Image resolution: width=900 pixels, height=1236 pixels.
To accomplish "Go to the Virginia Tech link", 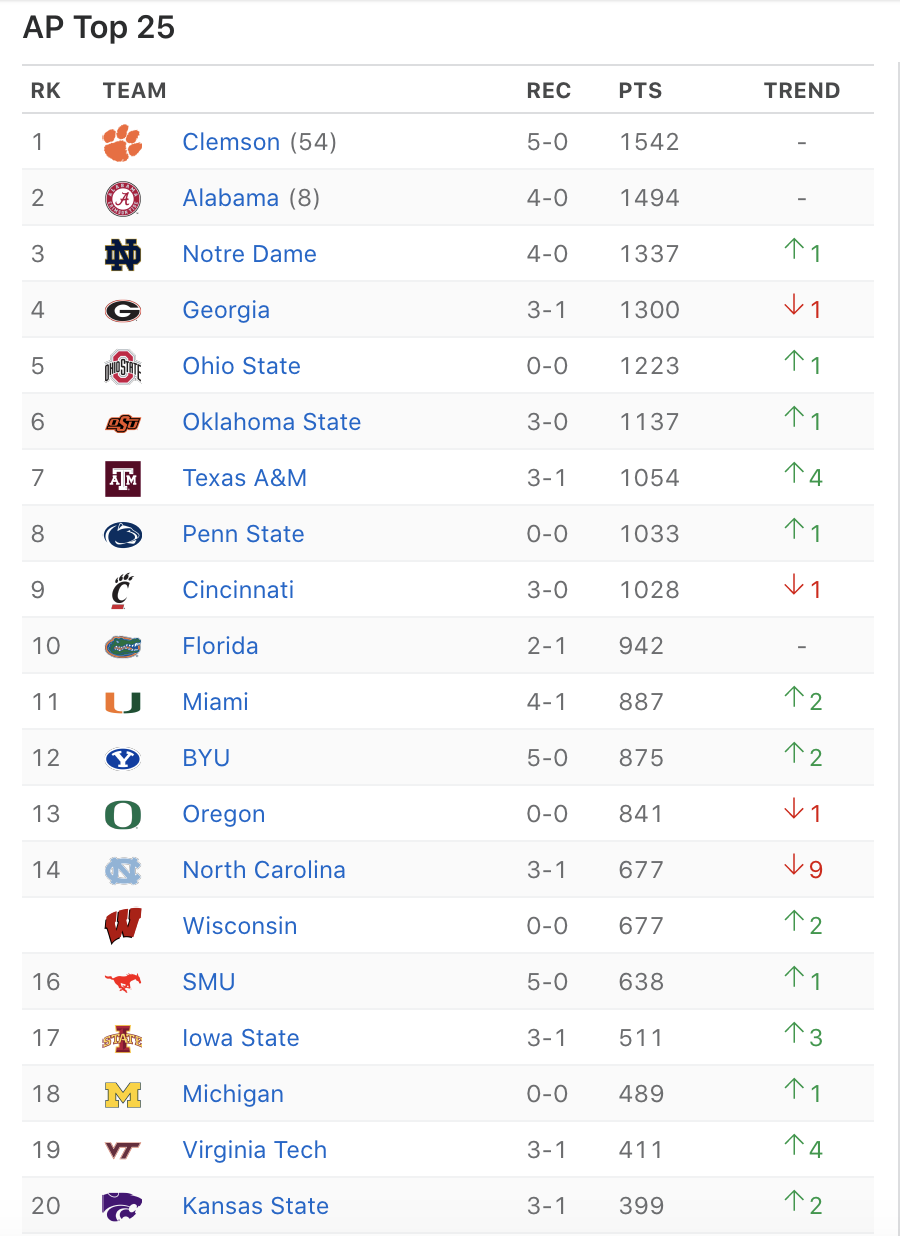I will 254,1150.
